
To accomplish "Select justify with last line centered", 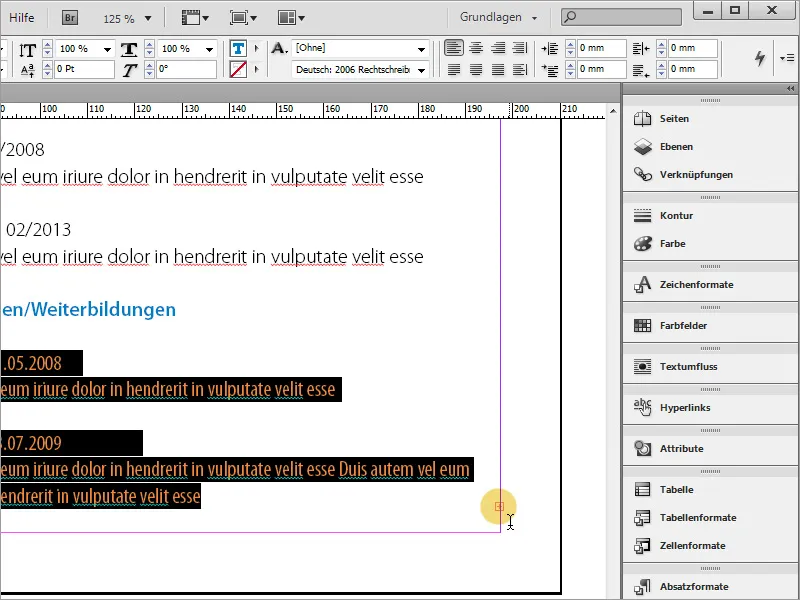I will pyautogui.click(x=476, y=69).
